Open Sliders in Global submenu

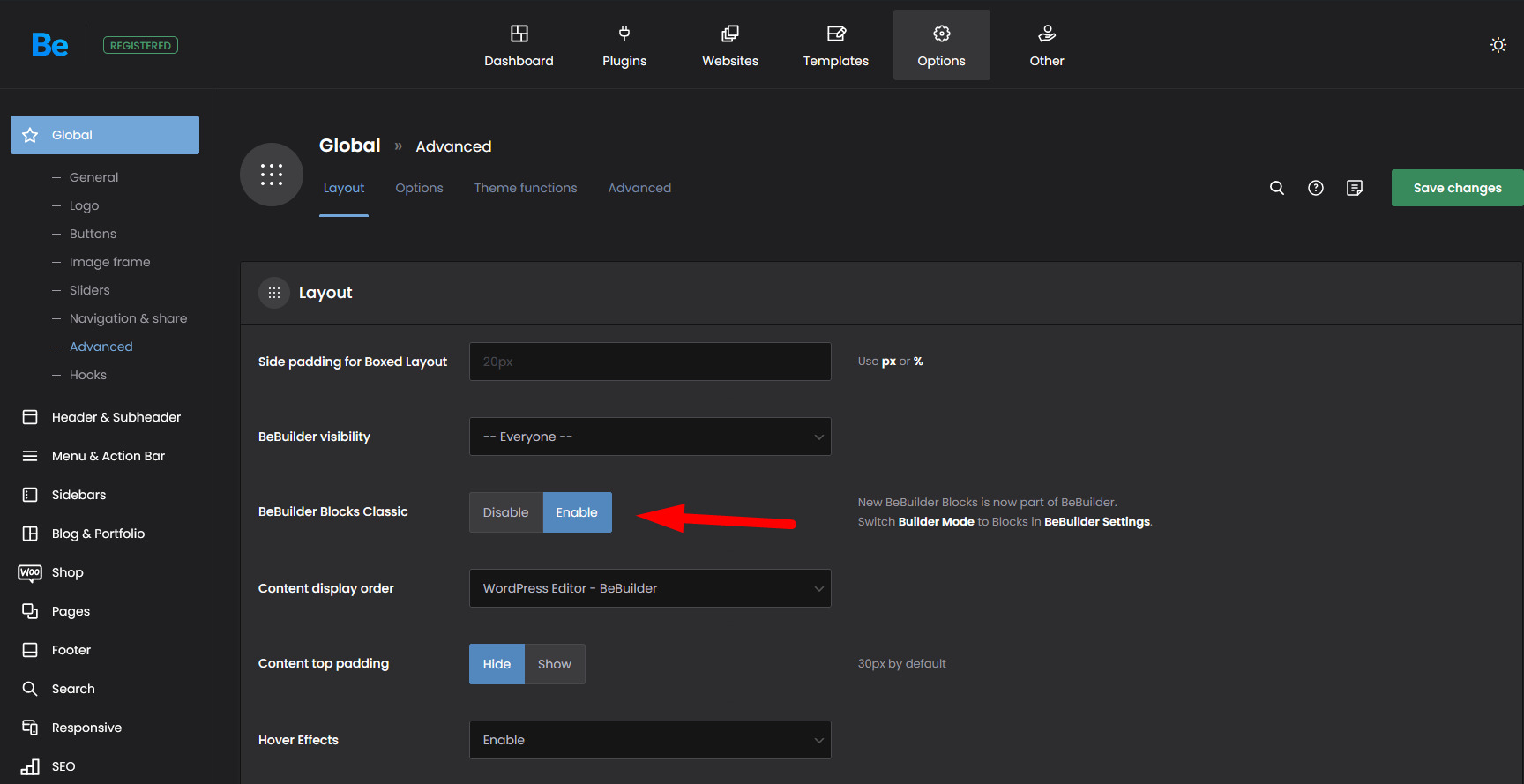(90, 290)
